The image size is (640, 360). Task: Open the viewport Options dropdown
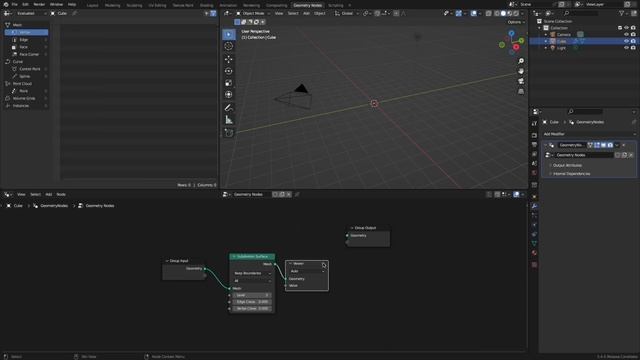click(x=516, y=22)
